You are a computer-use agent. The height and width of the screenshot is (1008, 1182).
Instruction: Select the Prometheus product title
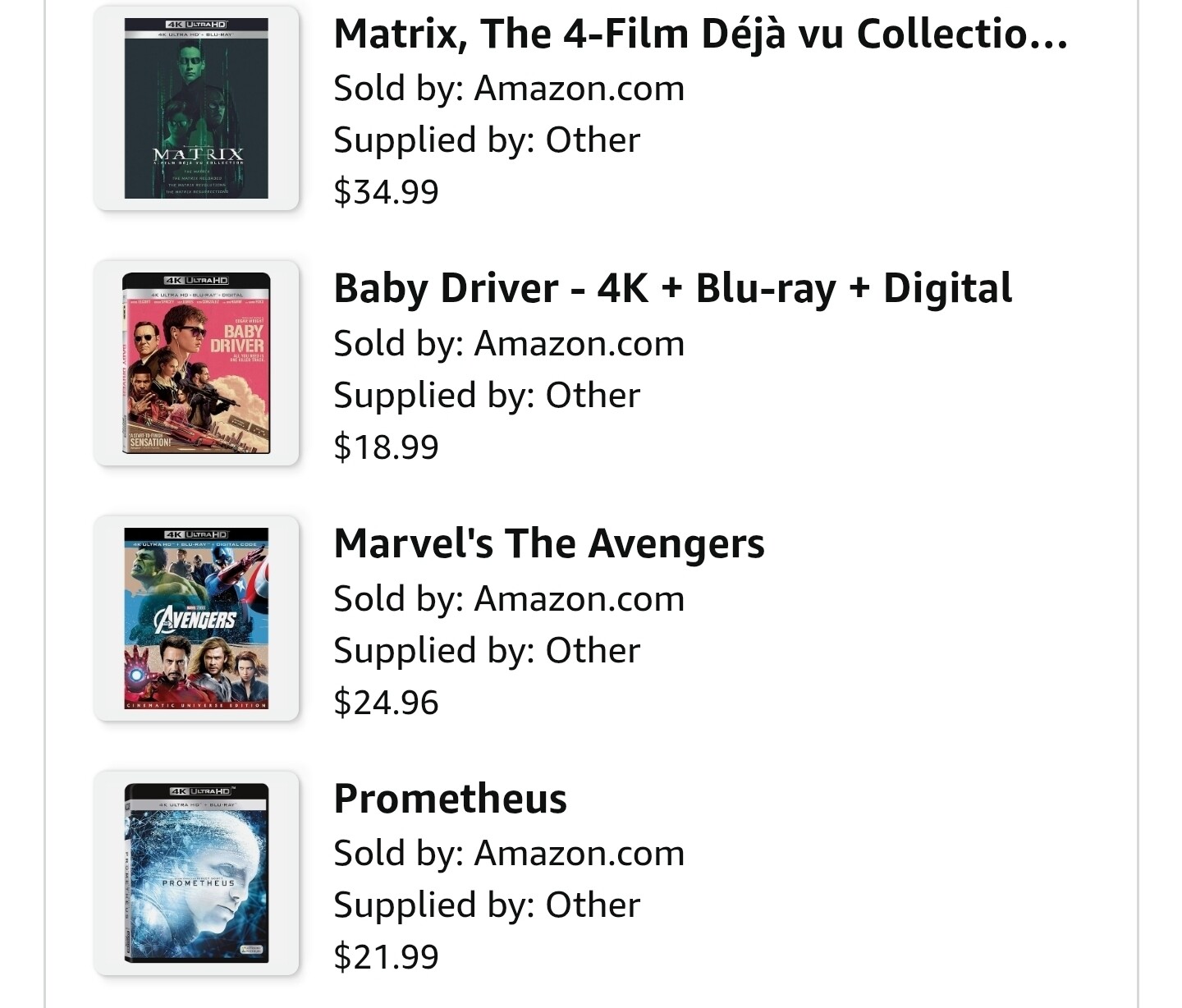[450, 799]
